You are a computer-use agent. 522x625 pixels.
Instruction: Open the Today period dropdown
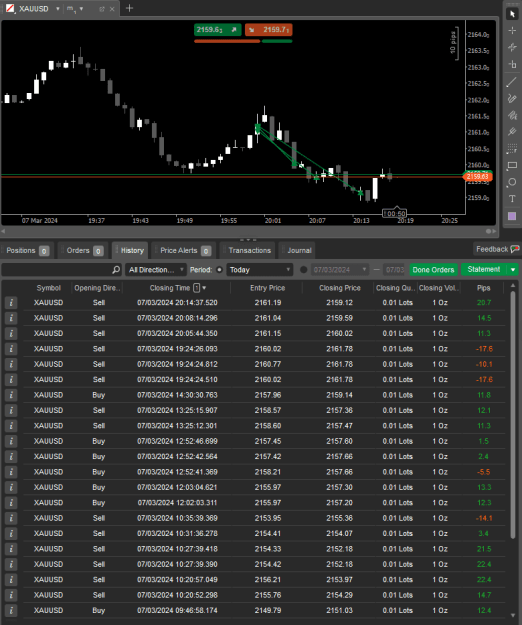(x=260, y=270)
